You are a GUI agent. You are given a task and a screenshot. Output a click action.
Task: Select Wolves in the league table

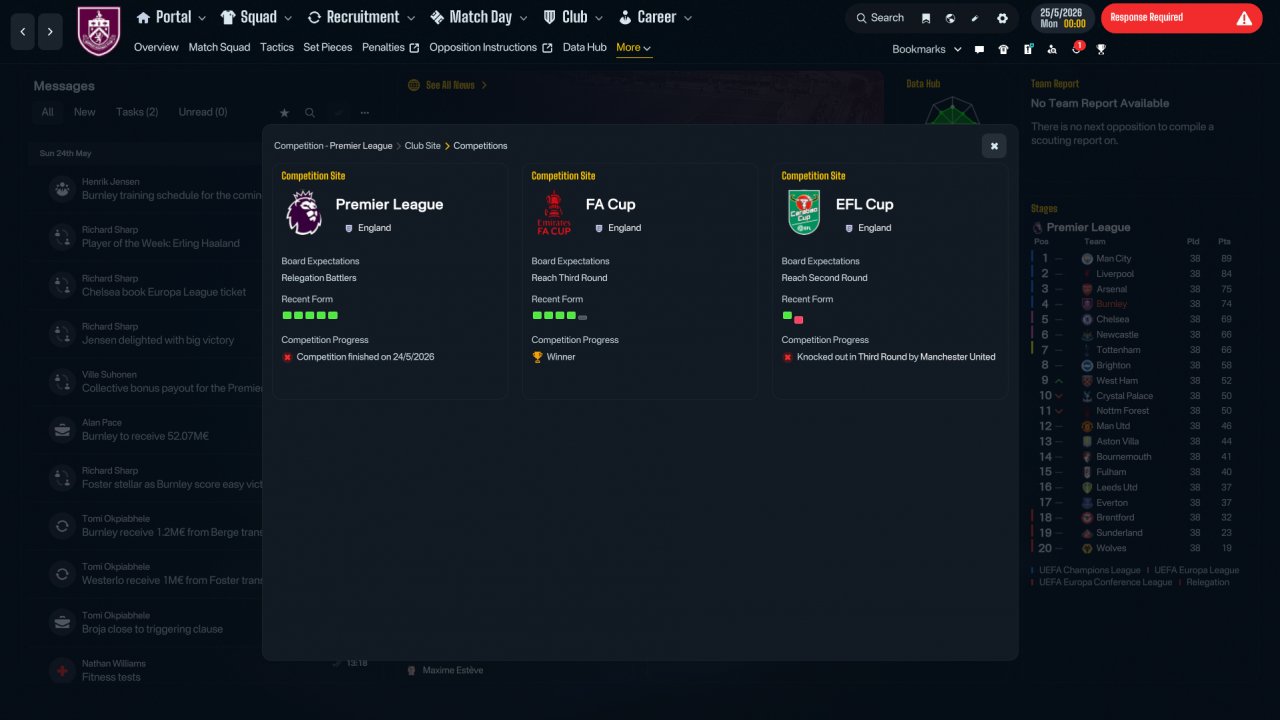[x=1111, y=548]
